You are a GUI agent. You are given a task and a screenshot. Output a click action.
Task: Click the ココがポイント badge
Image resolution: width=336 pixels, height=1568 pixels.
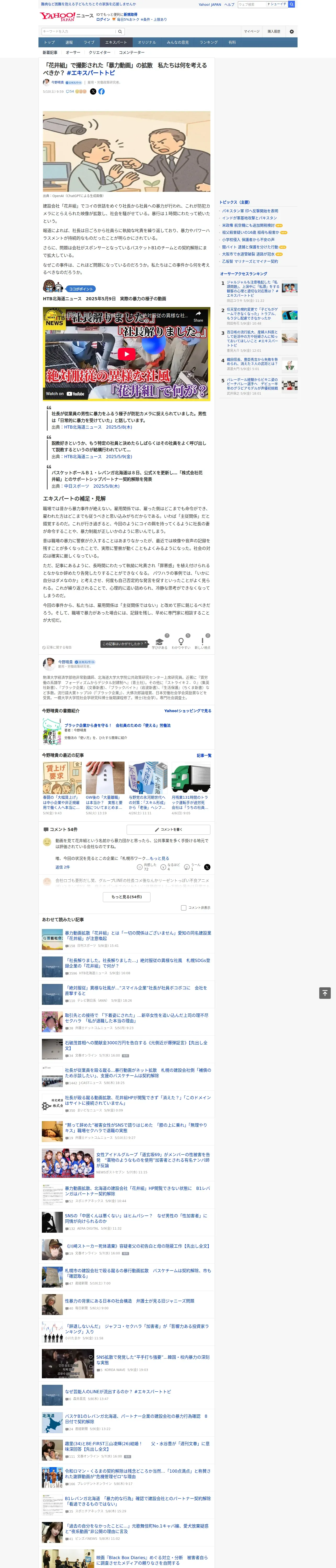pos(81,289)
